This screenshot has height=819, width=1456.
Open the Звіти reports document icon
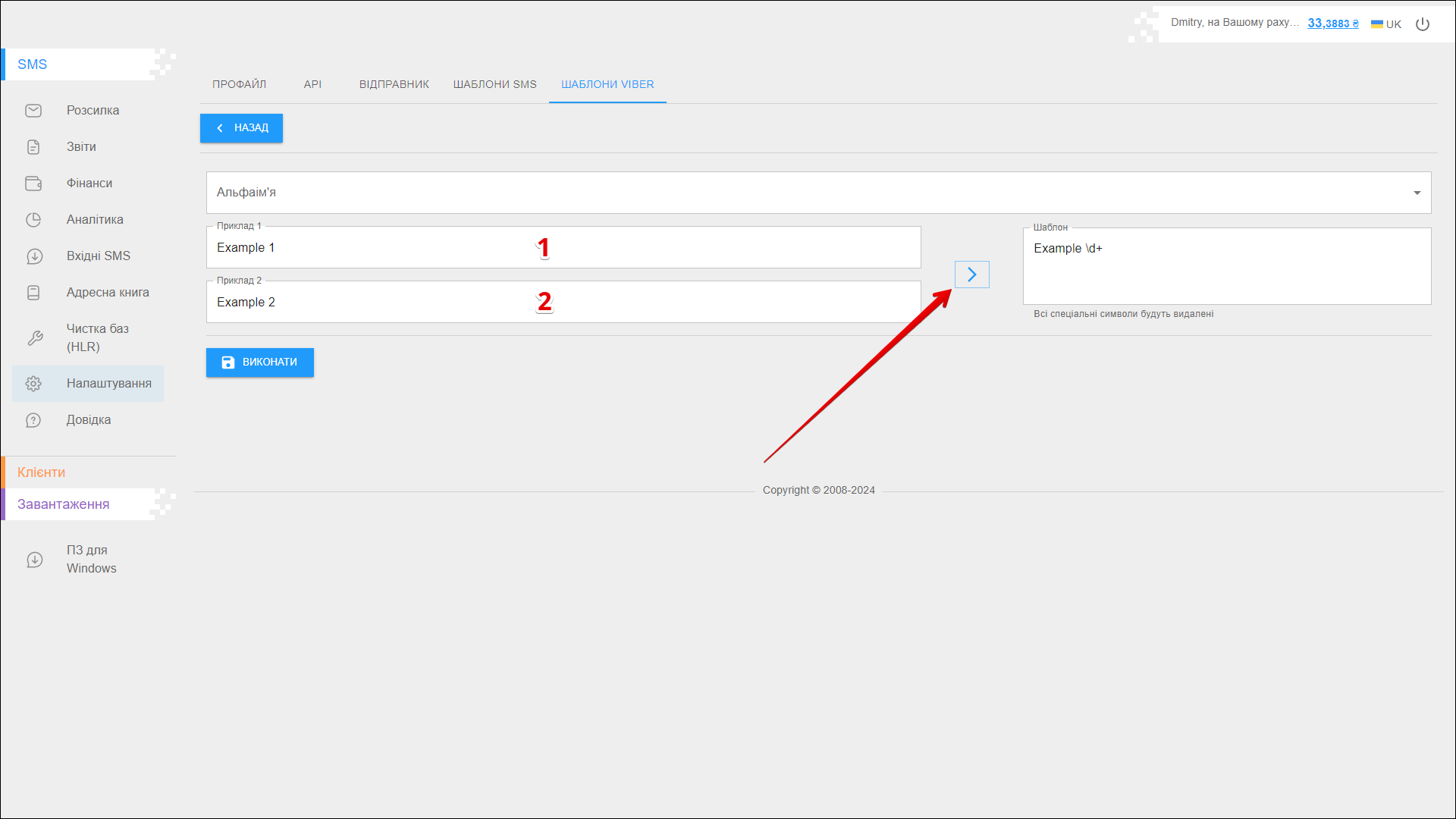point(33,147)
